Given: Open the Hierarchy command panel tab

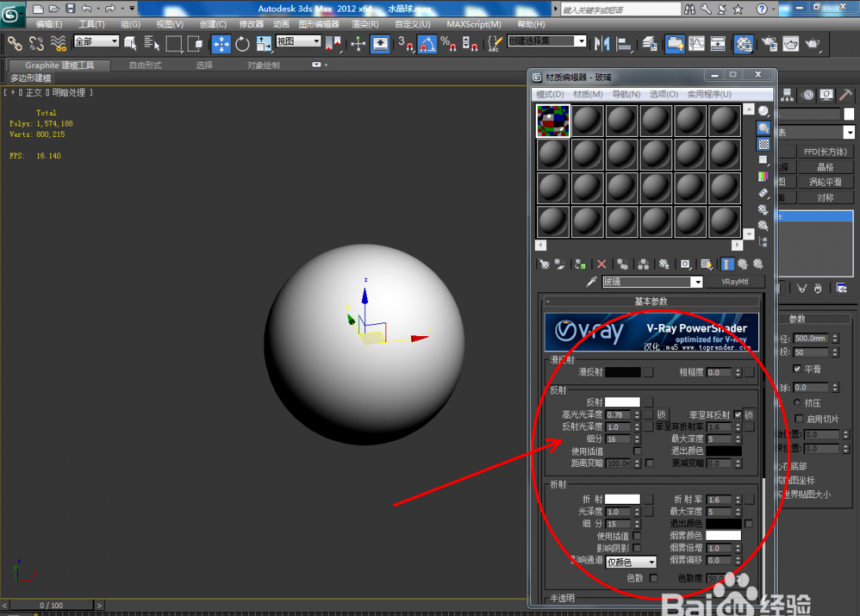Looking at the screenshot, I should [x=788, y=95].
